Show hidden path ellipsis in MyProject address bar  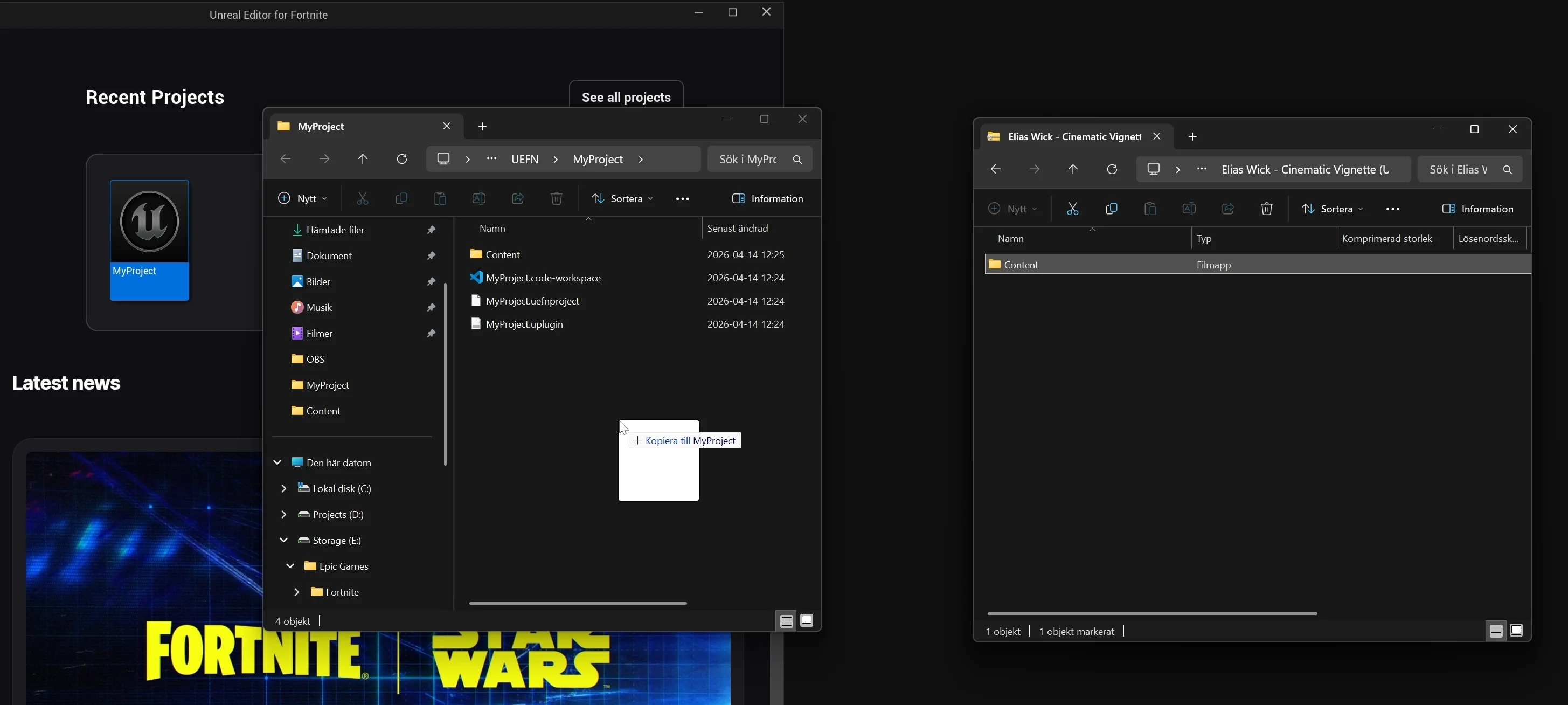pyautogui.click(x=492, y=159)
